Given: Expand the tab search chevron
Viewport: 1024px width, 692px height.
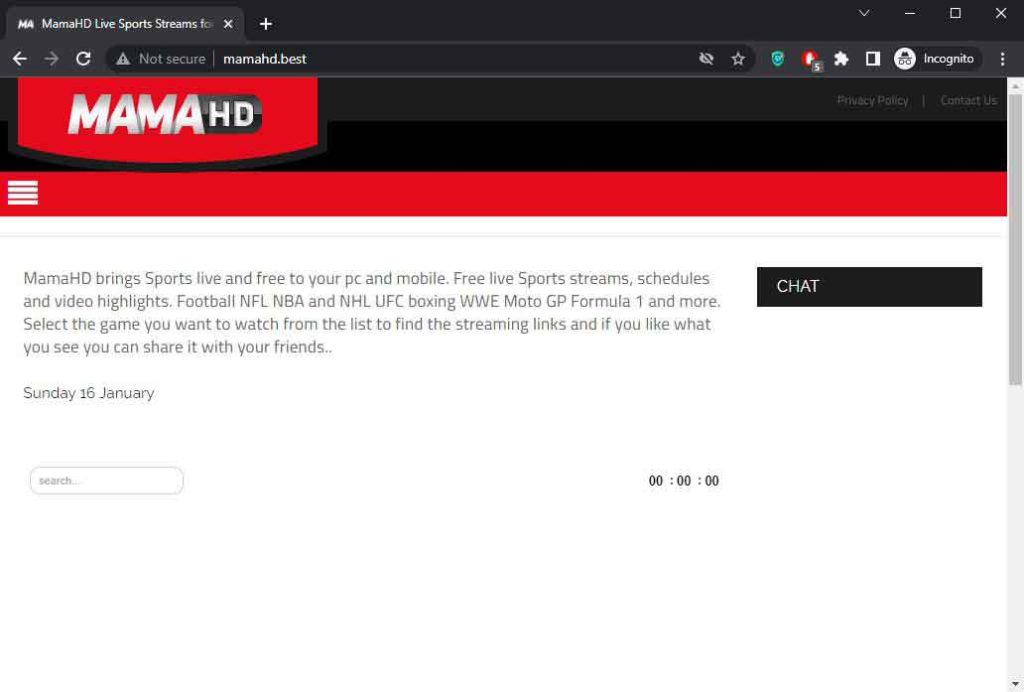Looking at the screenshot, I should [864, 13].
